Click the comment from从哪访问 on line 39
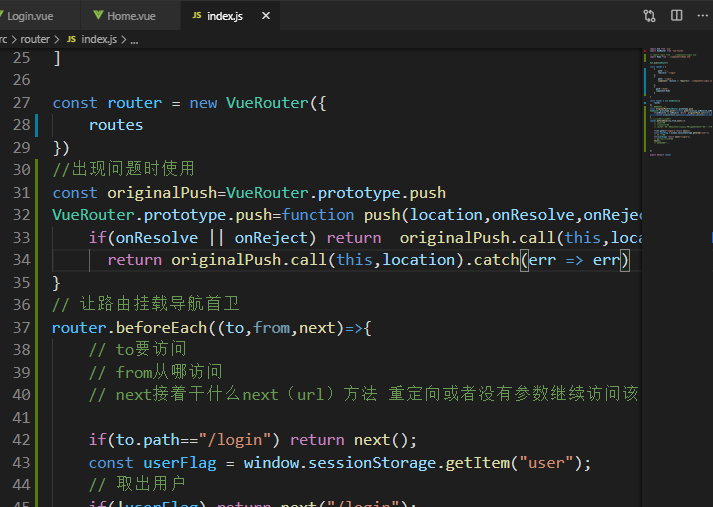The height and width of the screenshot is (507, 713). (156, 372)
